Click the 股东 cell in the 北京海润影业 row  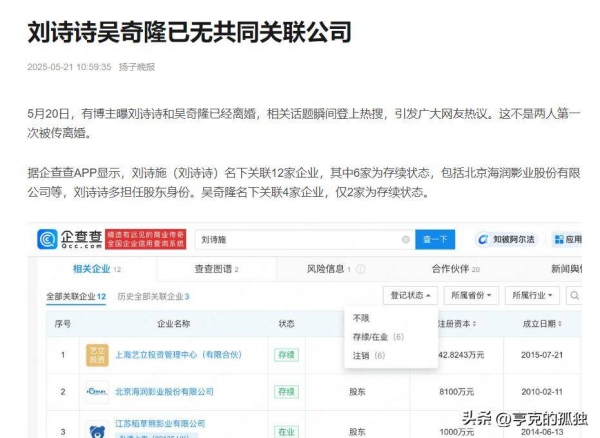tap(357, 392)
